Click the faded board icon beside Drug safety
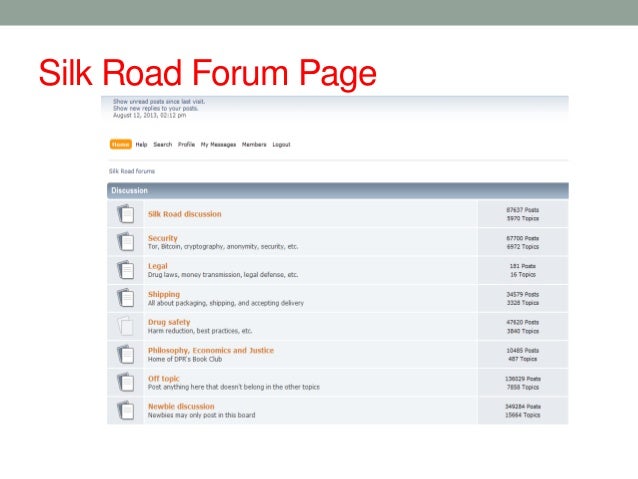The width and height of the screenshot is (638, 479). (x=125, y=326)
